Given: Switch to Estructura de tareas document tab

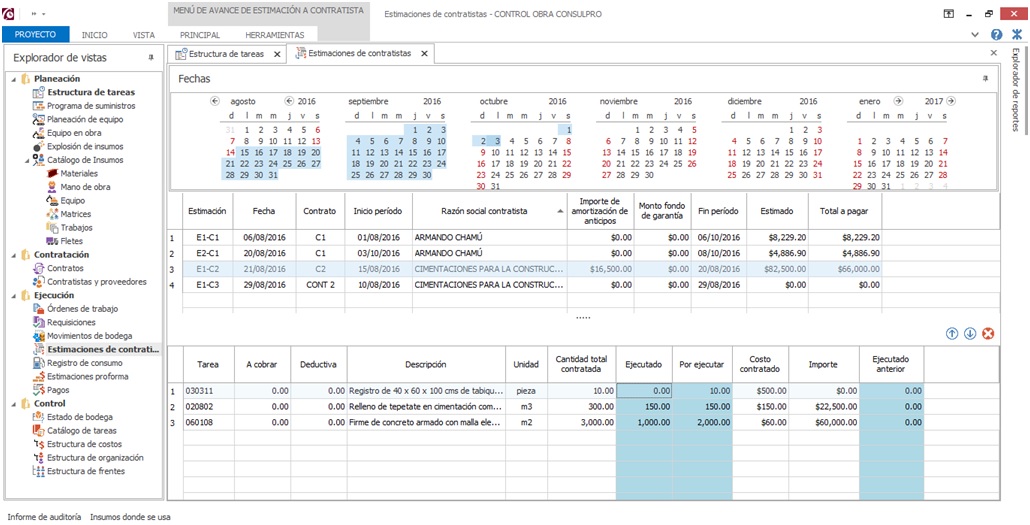Looking at the screenshot, I should 225,54.
